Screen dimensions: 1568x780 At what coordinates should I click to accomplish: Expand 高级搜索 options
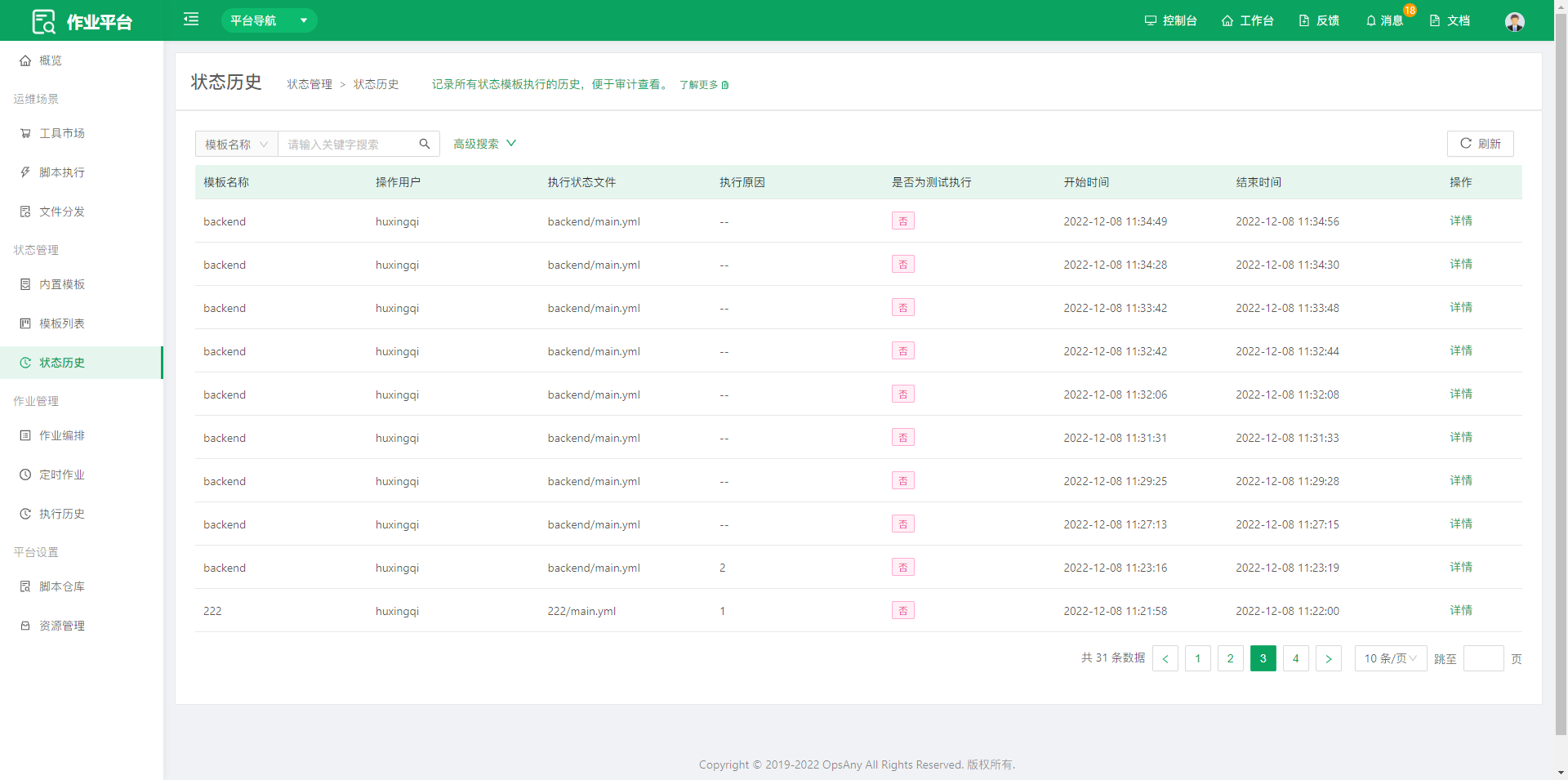coord(485,144)
